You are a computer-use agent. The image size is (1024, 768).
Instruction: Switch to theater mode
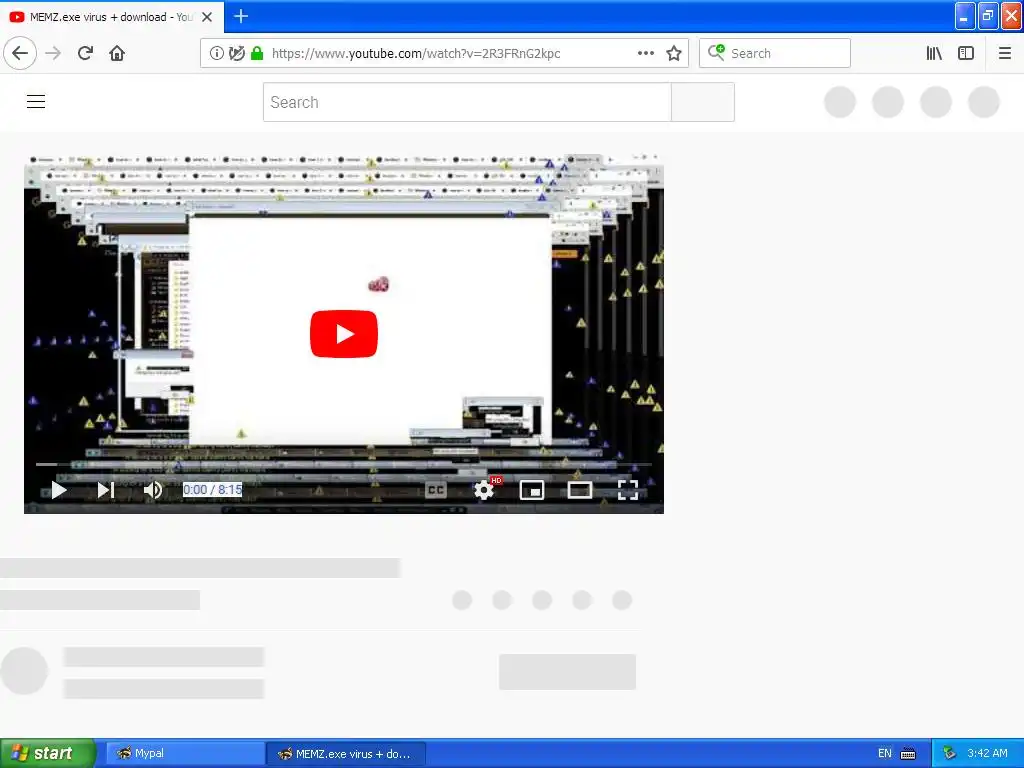579,490
